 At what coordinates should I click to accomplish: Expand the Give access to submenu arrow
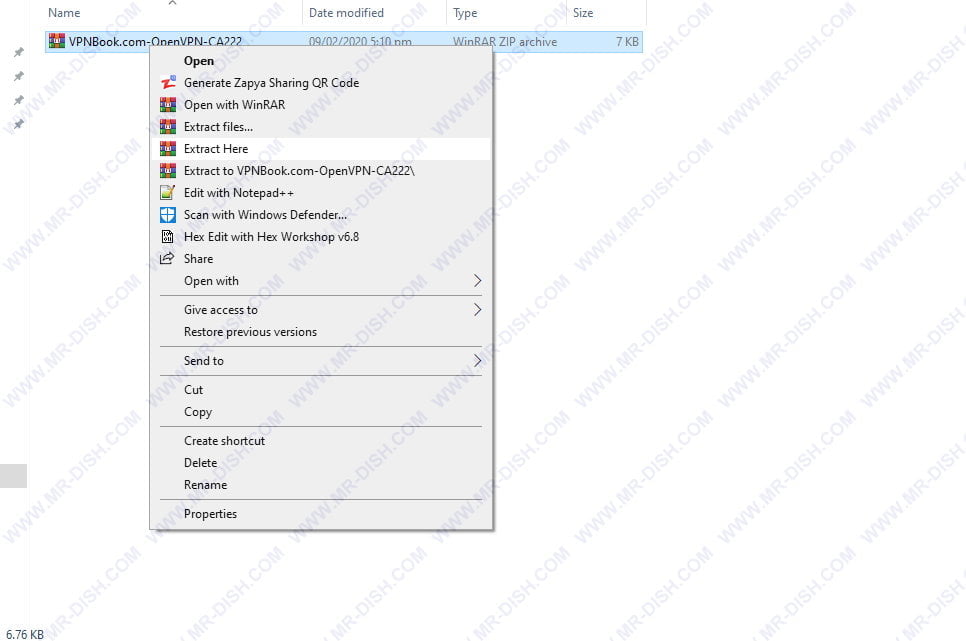pos(477,310)
